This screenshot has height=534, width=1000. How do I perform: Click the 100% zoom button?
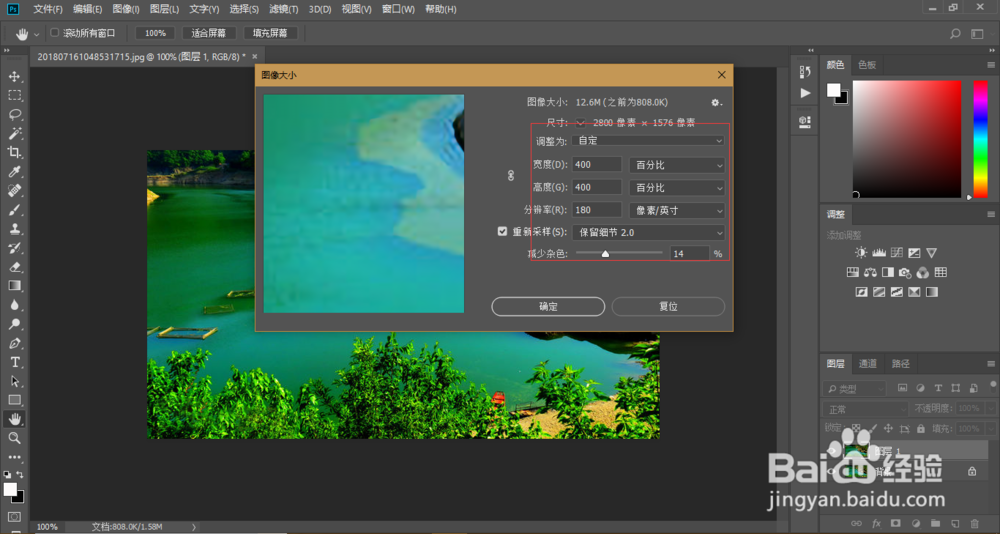[x=155, y=33]
